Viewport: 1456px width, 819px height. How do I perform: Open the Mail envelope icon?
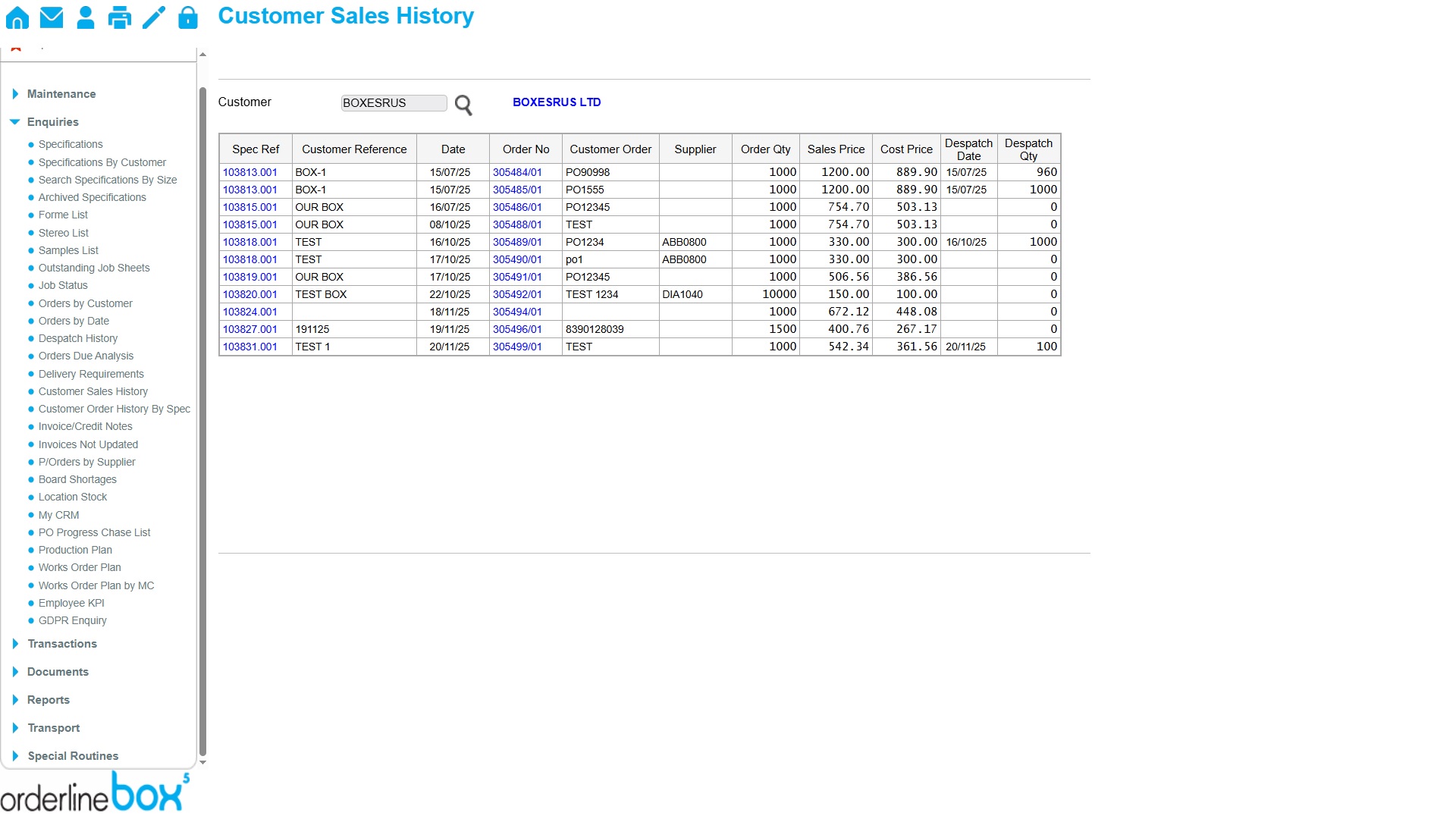click(52, 17)
